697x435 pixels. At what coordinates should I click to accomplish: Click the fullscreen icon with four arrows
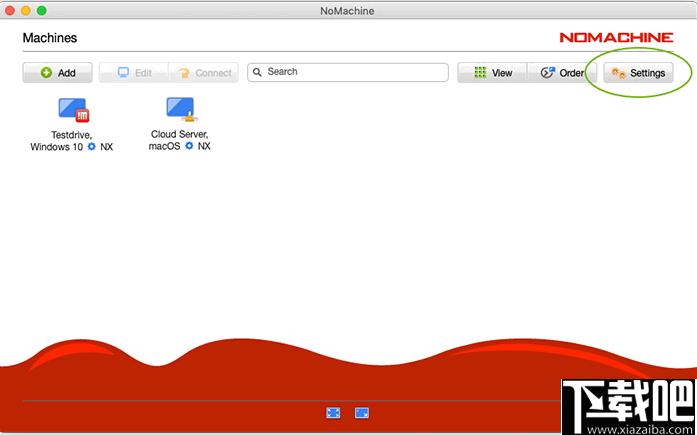[333, 413]
